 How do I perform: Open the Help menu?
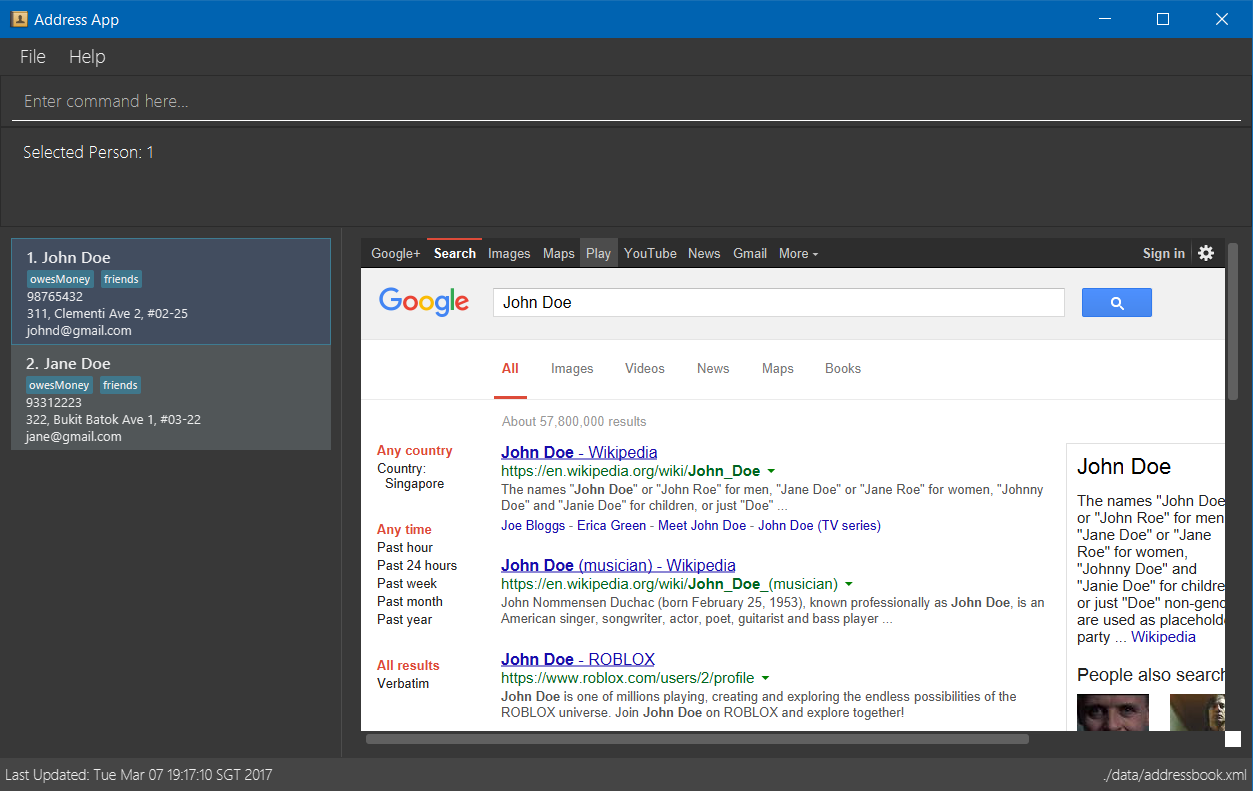click(87, 57)
